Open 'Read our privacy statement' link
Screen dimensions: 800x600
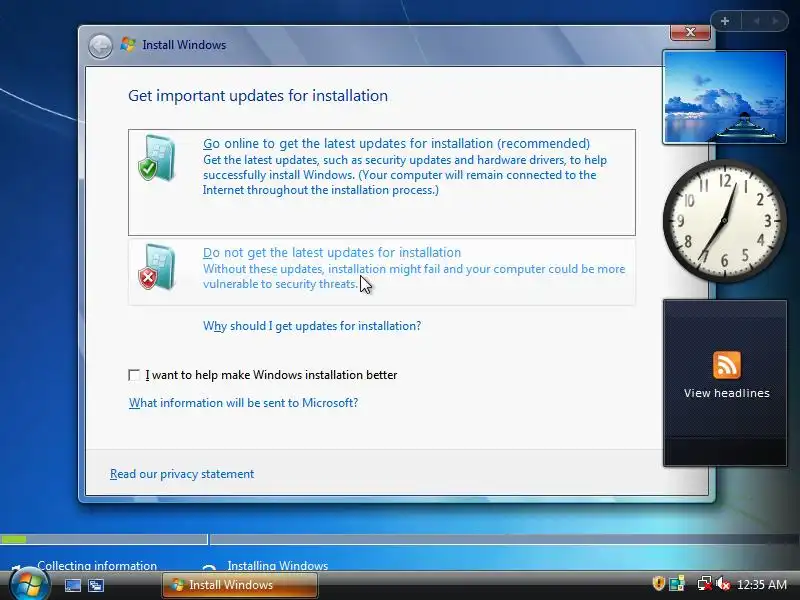pyautogui.click(x=182, y=474)
